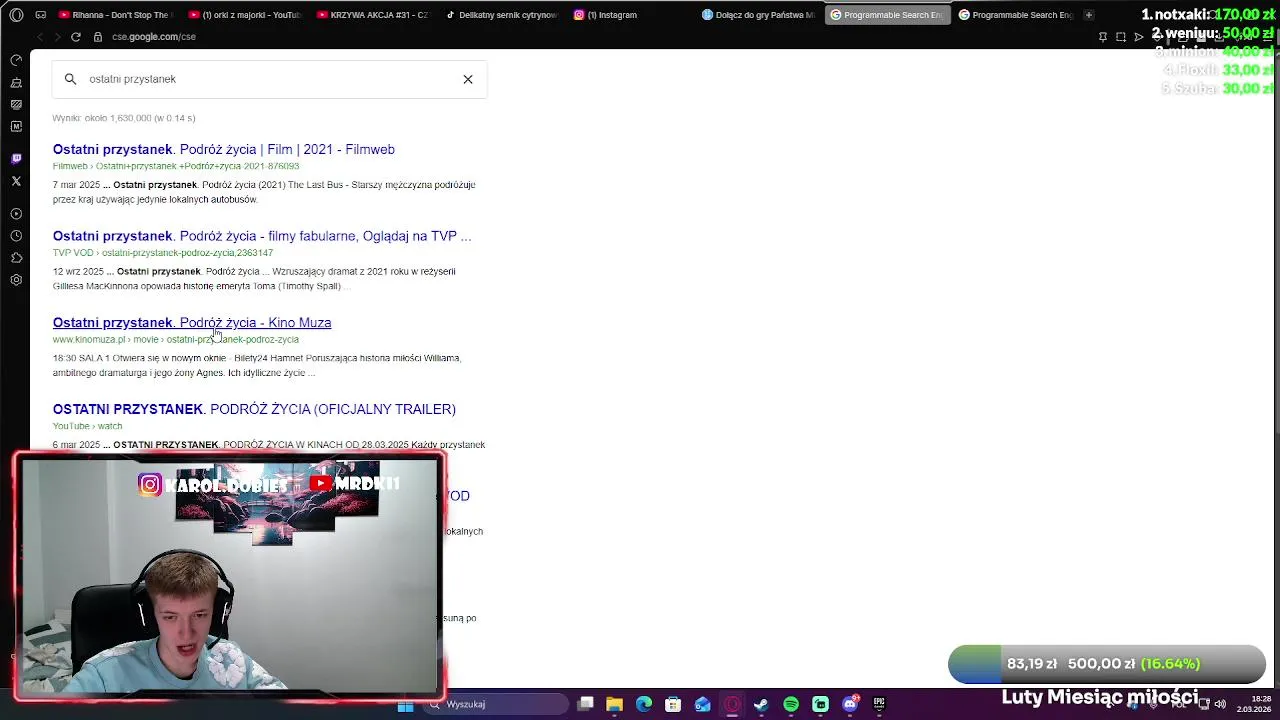Click Opera GX on the taskbar
The width and height of the screenshot is (1280, 720).
[732, 705]
